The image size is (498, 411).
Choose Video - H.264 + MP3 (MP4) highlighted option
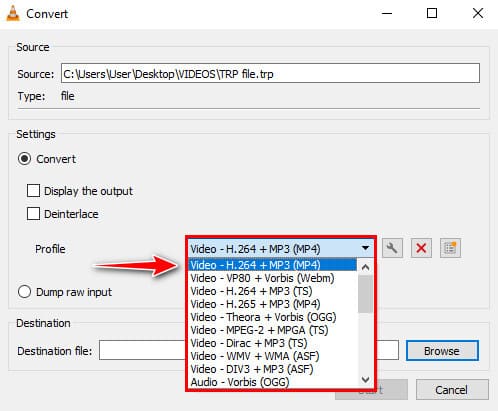(x=272, y=265)
